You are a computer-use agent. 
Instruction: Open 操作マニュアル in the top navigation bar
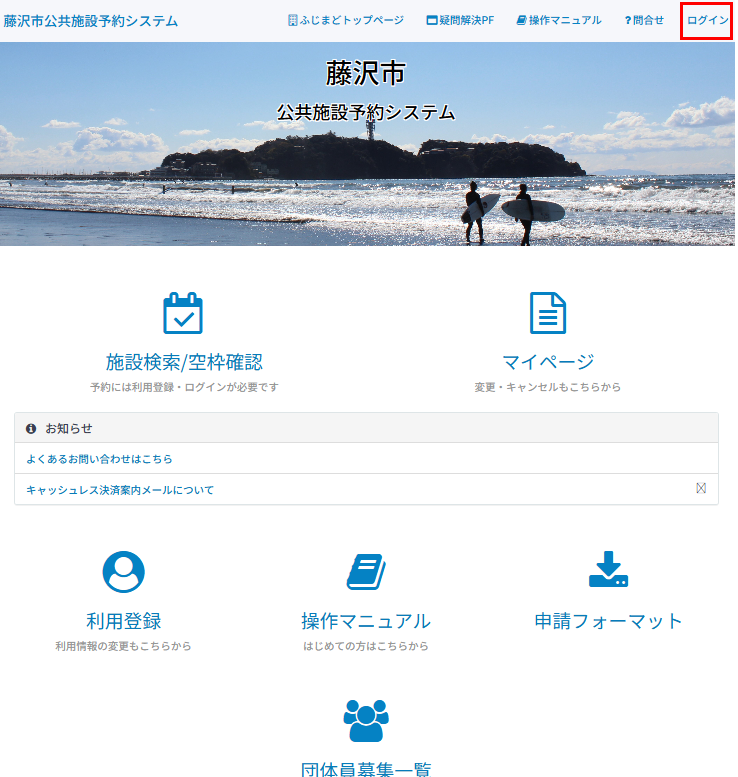(559, 20)
